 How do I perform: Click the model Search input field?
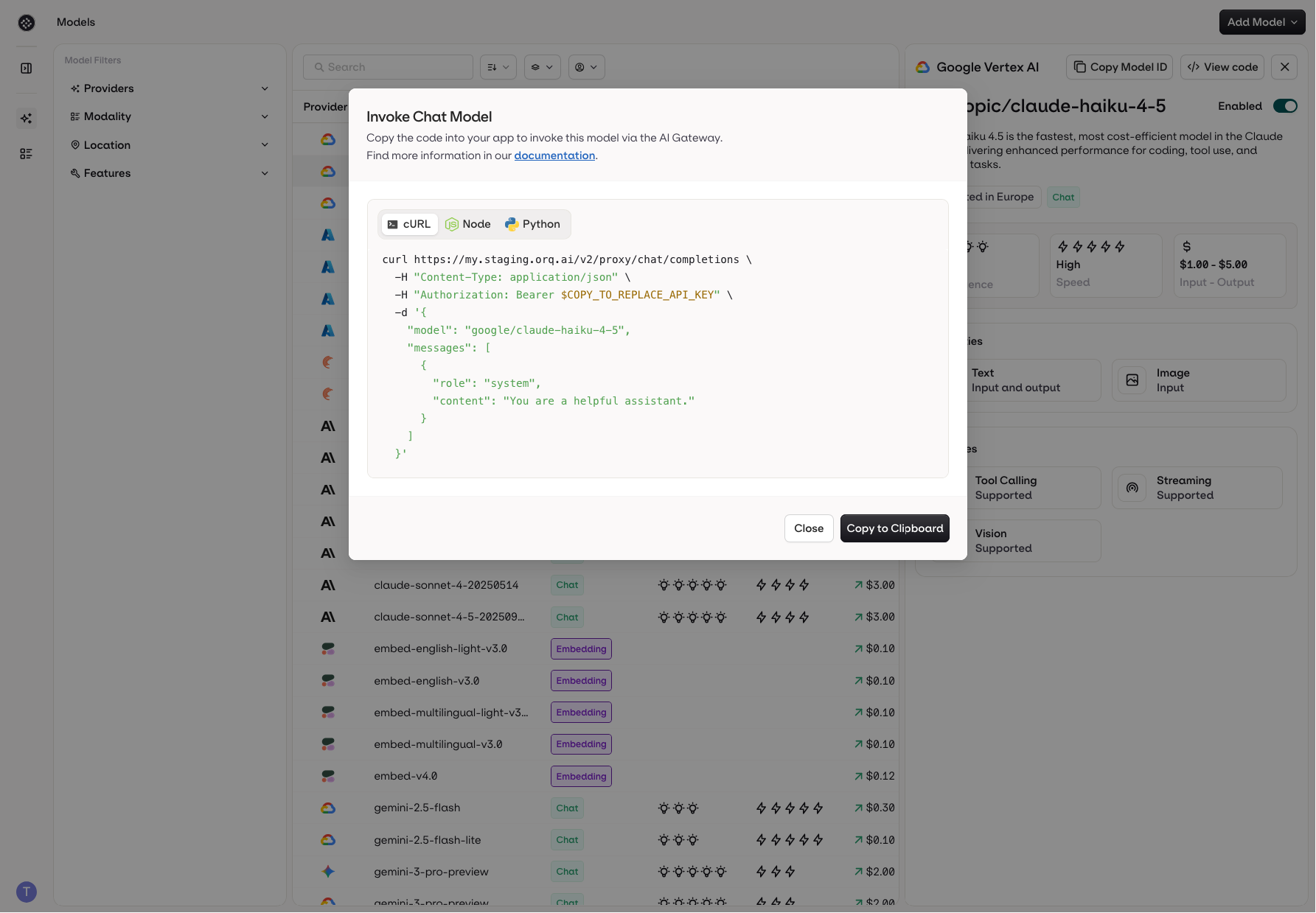point(388,67)
